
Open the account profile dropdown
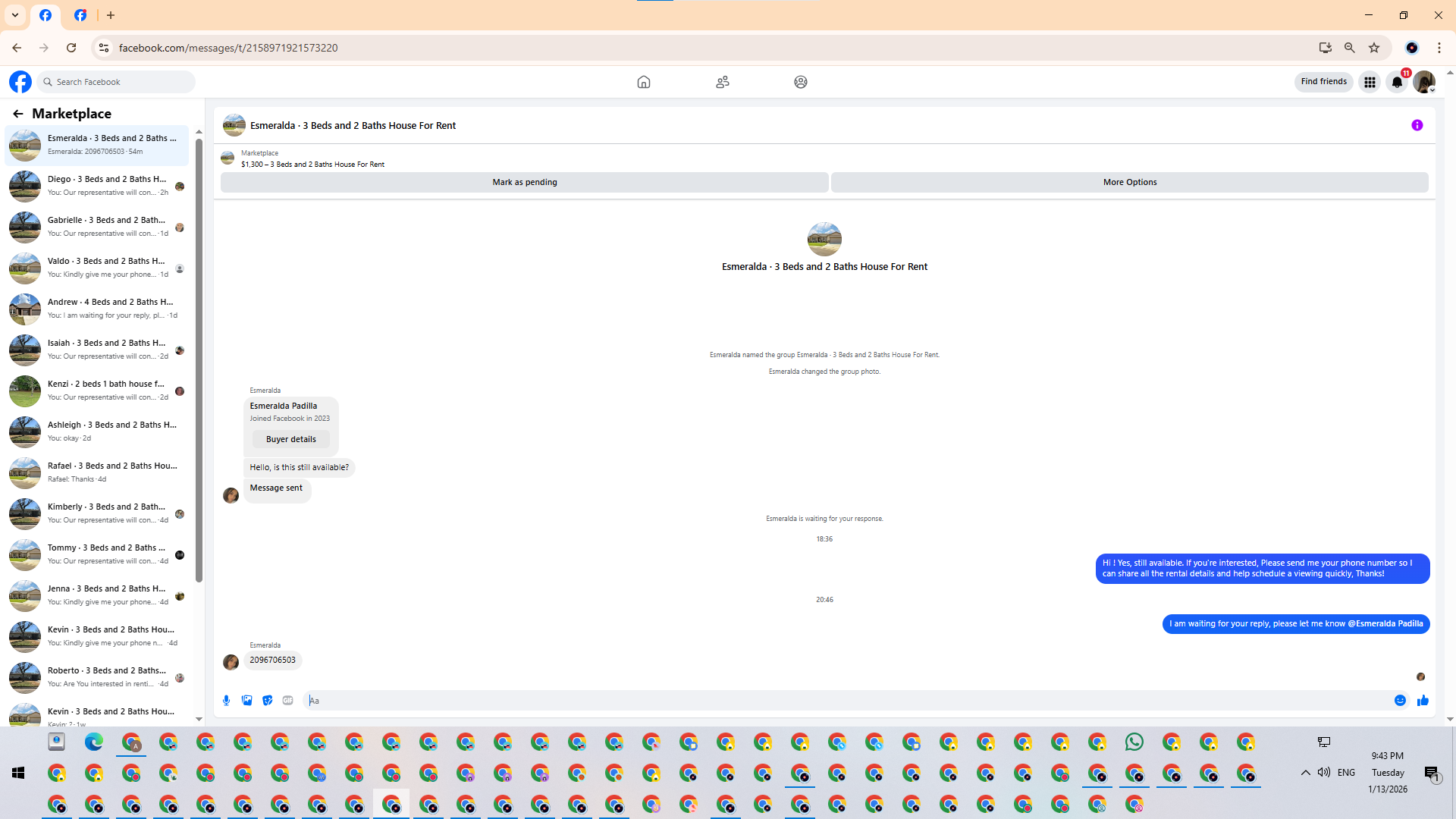(1424, 82)
